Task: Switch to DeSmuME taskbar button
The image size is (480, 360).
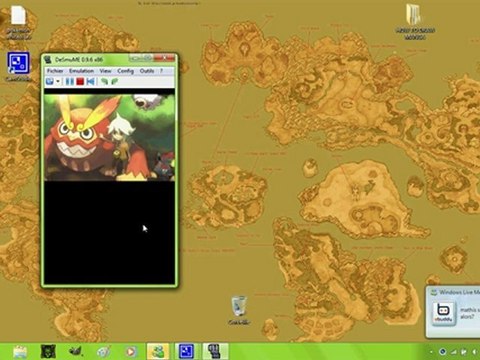Action: click(214, 352)
